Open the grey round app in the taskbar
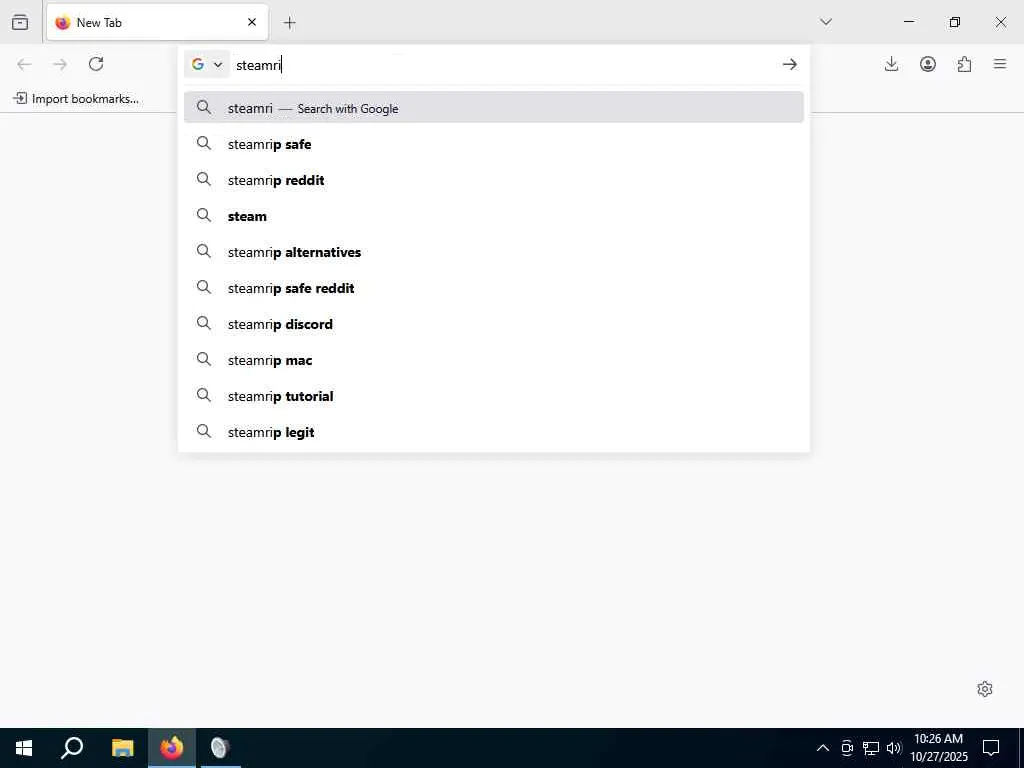This screenshot has height=768, width=1024. 220,748
